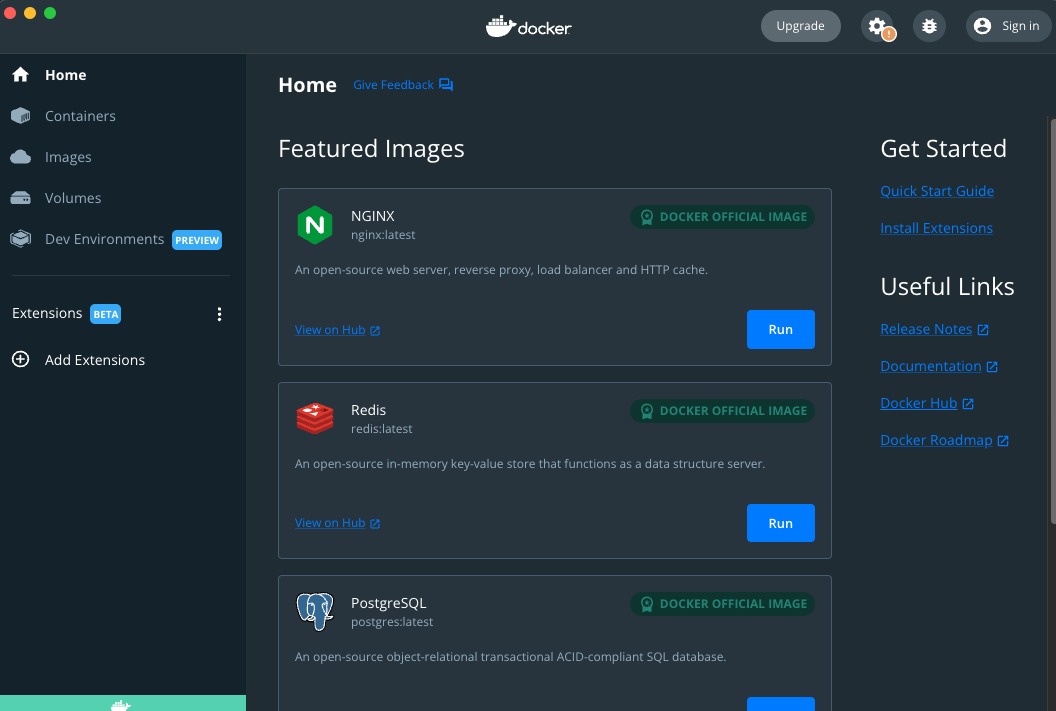Open the Install Extensions link
This screenshot has height=711, width=1056.
coord(936,228)
